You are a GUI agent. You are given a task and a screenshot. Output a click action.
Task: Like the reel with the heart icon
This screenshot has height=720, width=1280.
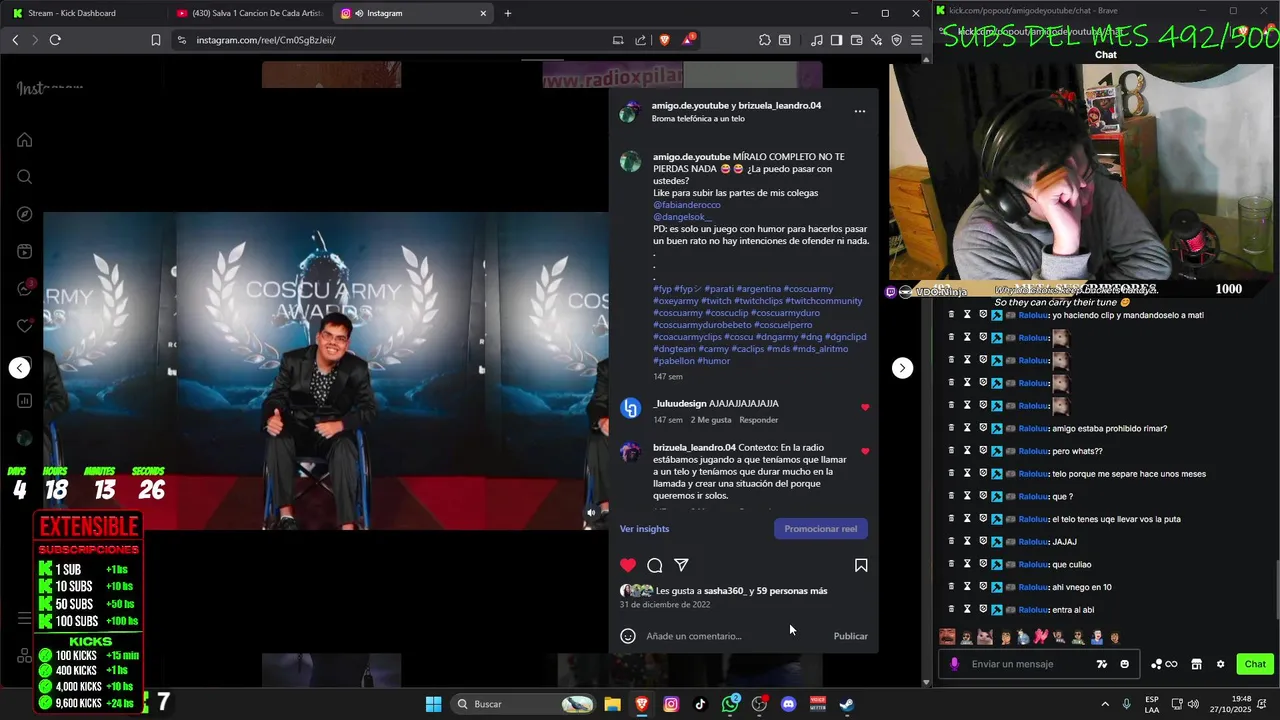point(628,565)
